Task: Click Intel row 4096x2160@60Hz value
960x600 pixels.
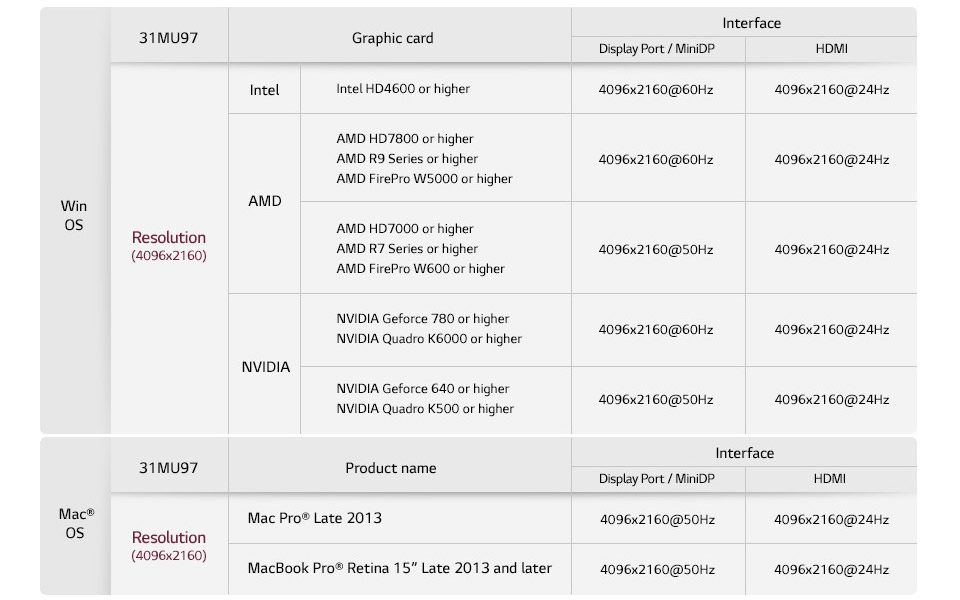Action: click(656, 90)
